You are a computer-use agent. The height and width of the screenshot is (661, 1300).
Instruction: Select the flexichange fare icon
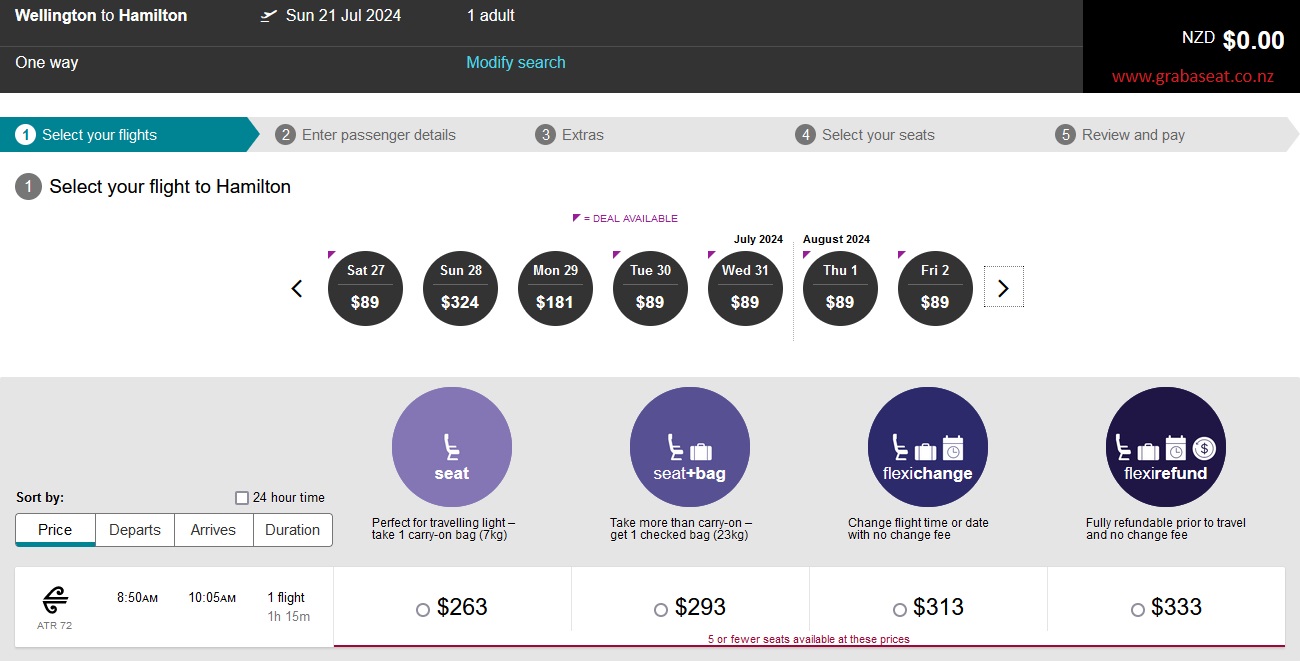tap(928, 447)
